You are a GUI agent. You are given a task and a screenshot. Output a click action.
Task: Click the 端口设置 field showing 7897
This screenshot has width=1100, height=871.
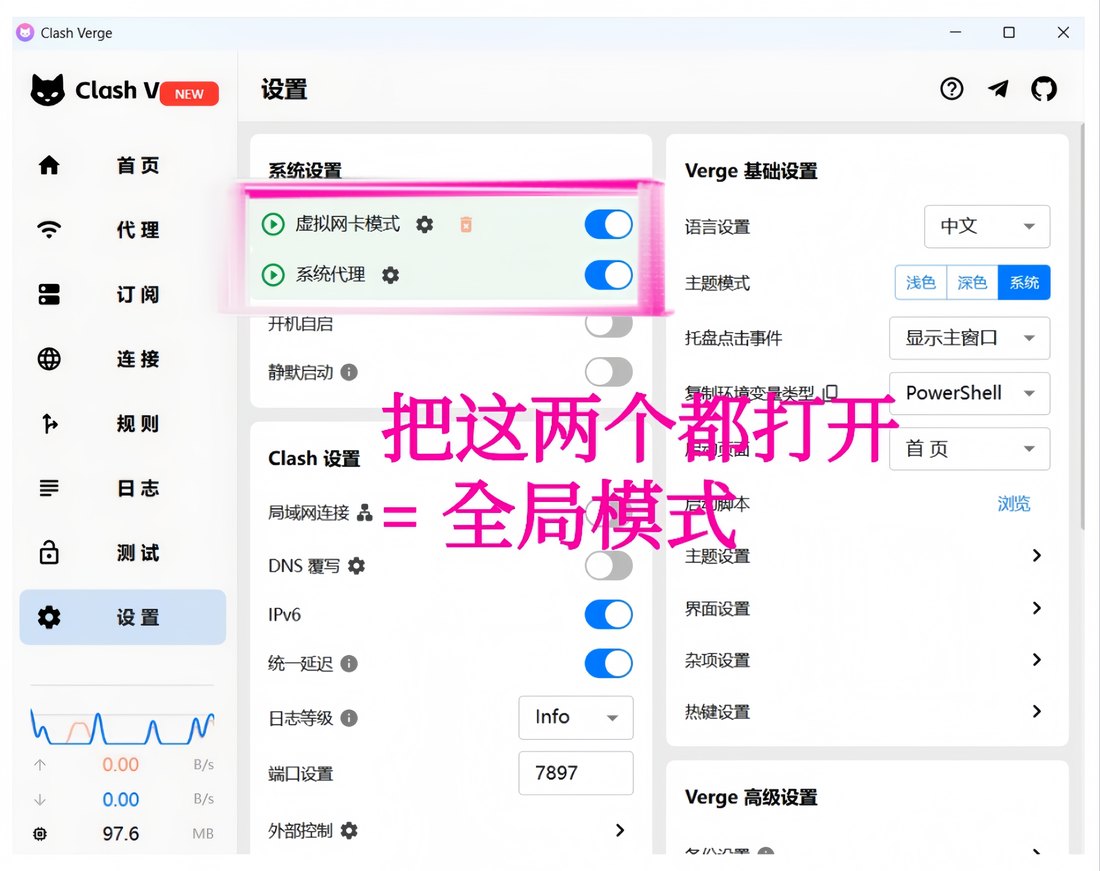coord(576,773)
